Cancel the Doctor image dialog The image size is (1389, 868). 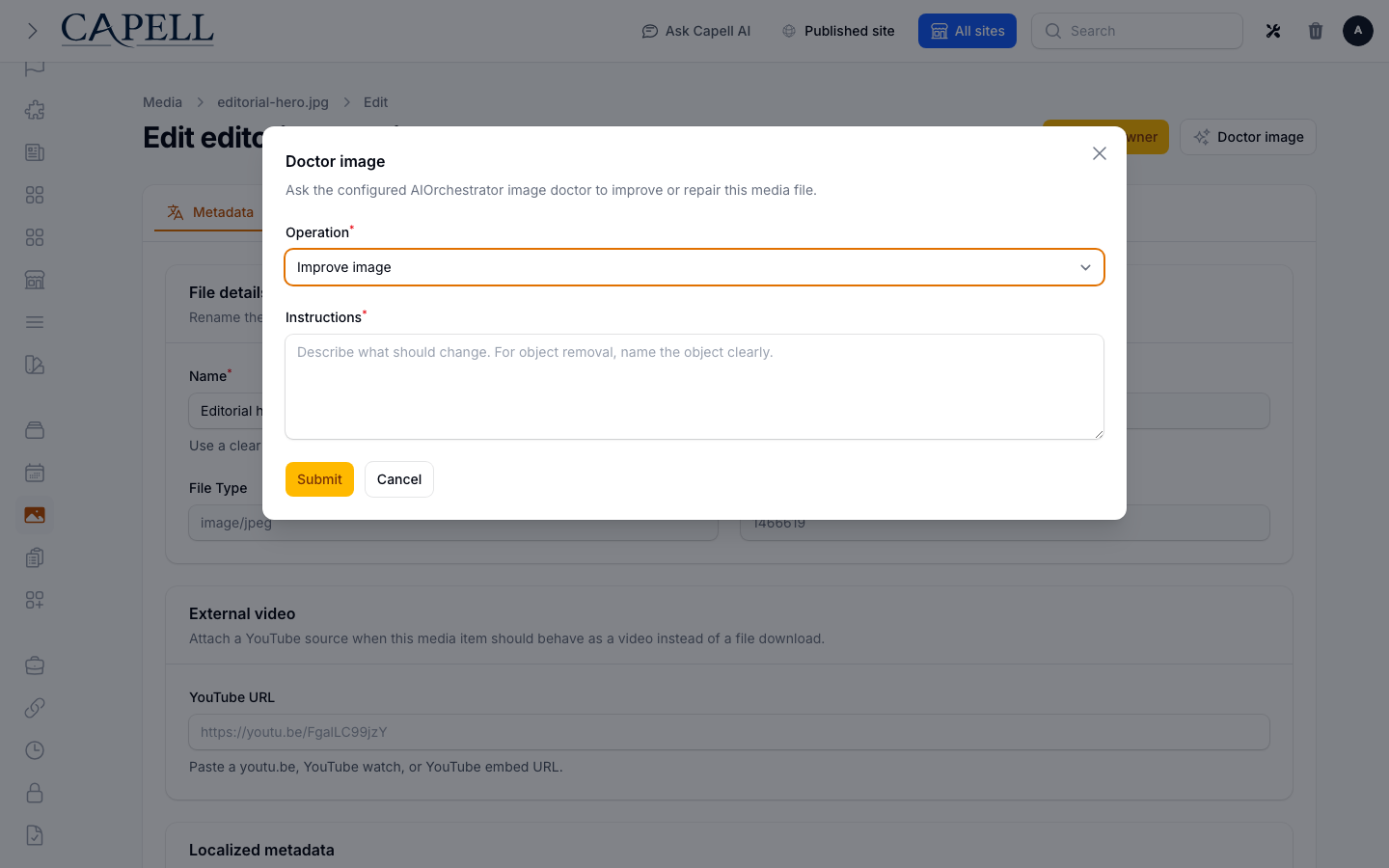click(399, 479)
